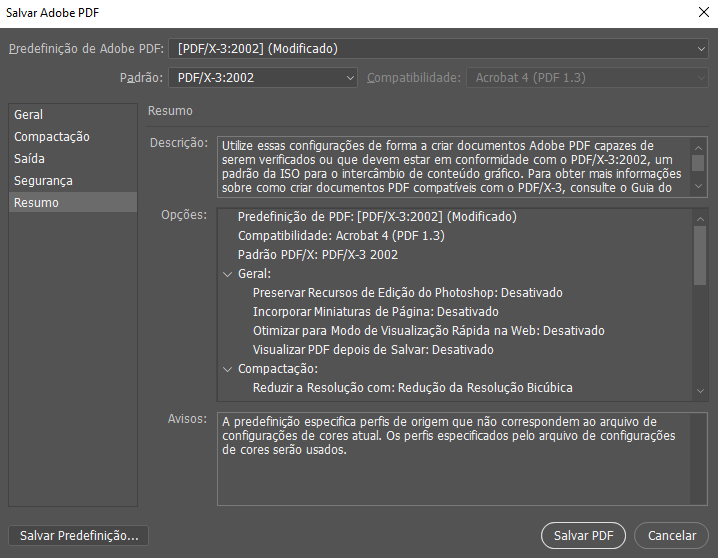Switch to the Compactação settings category
Viewport: 718px width, 558px height.
click(x=52, y=137)
